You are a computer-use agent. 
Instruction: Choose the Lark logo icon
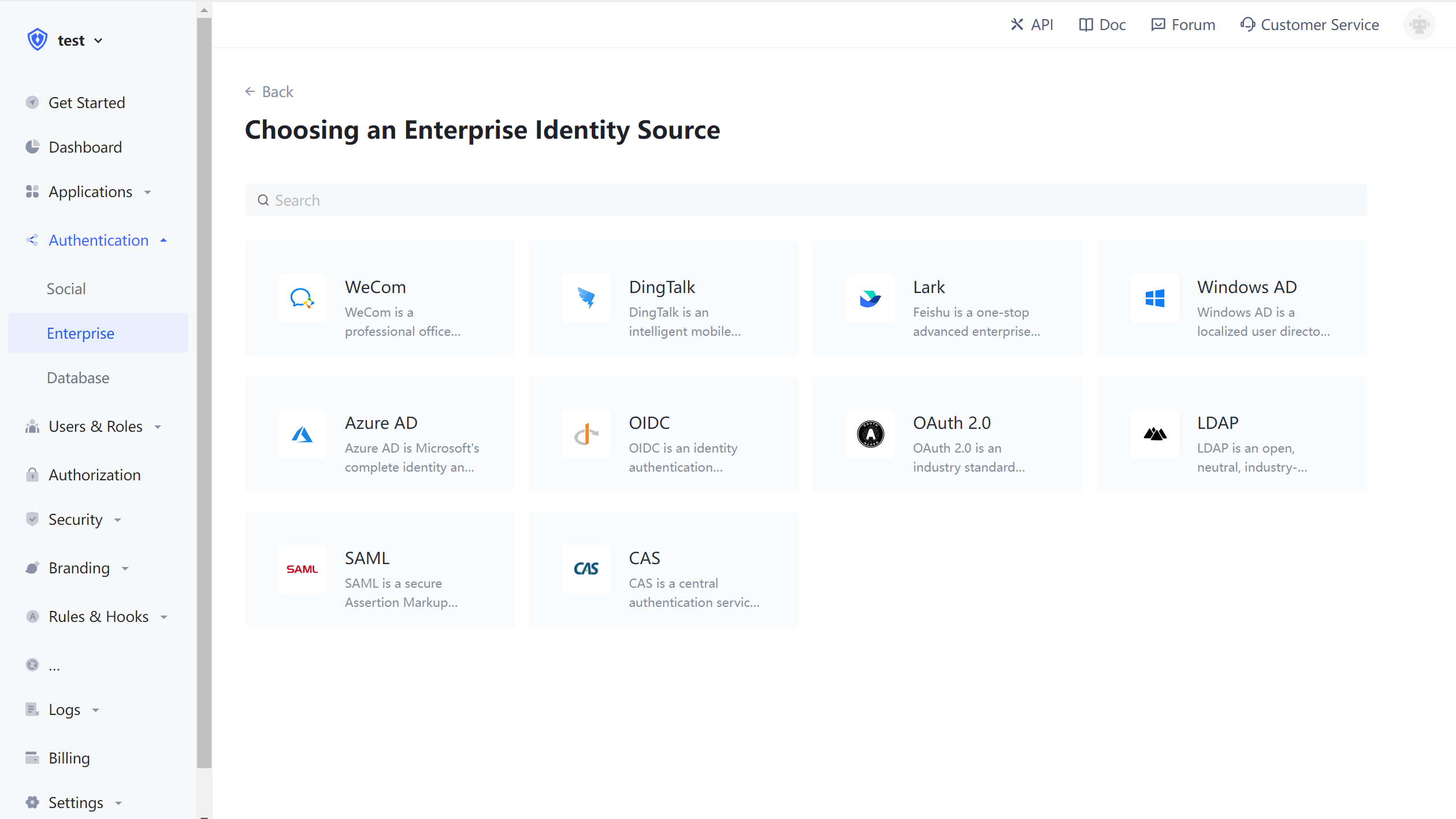click(870, 298)
